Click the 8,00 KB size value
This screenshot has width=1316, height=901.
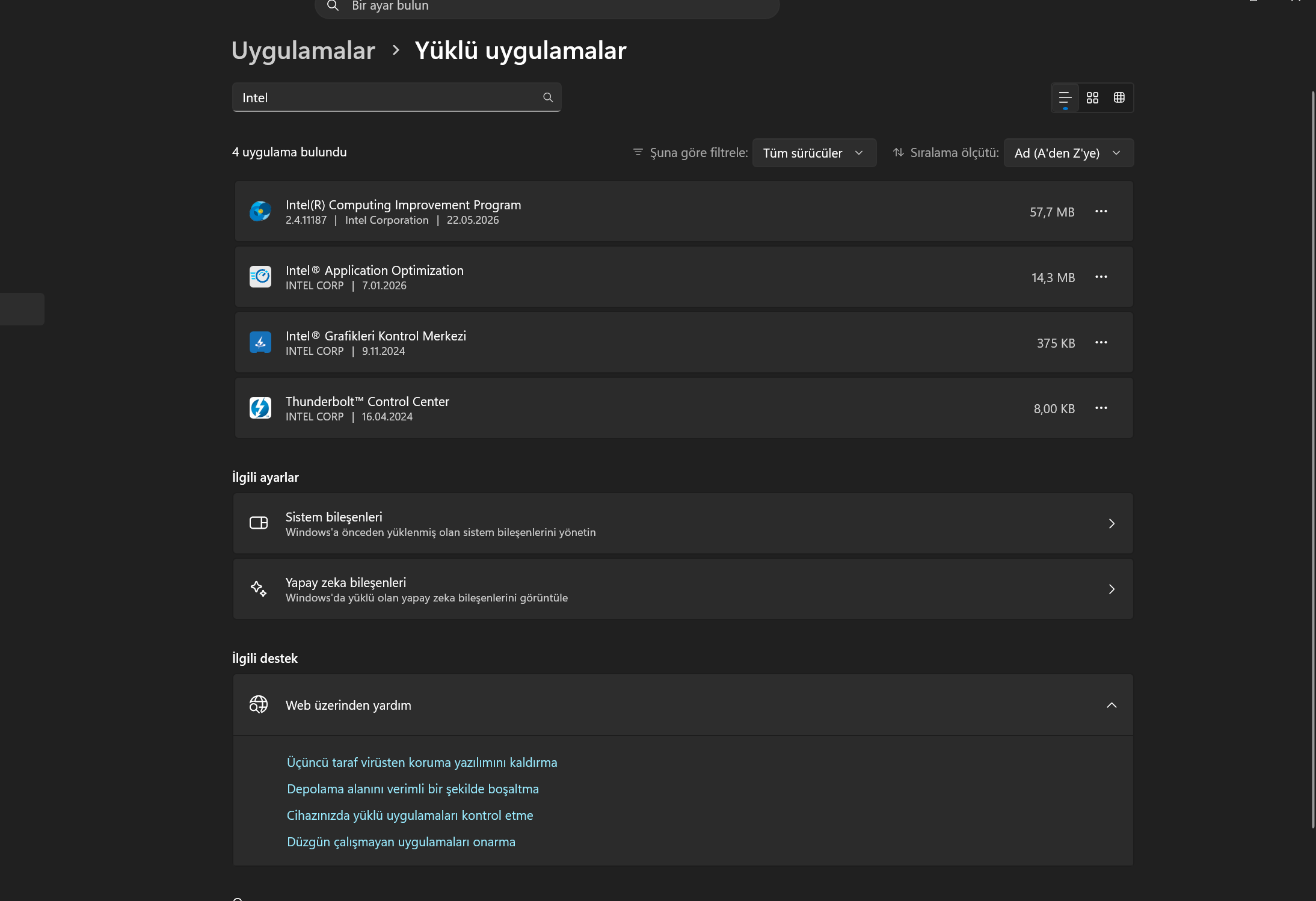(1054, 408)
